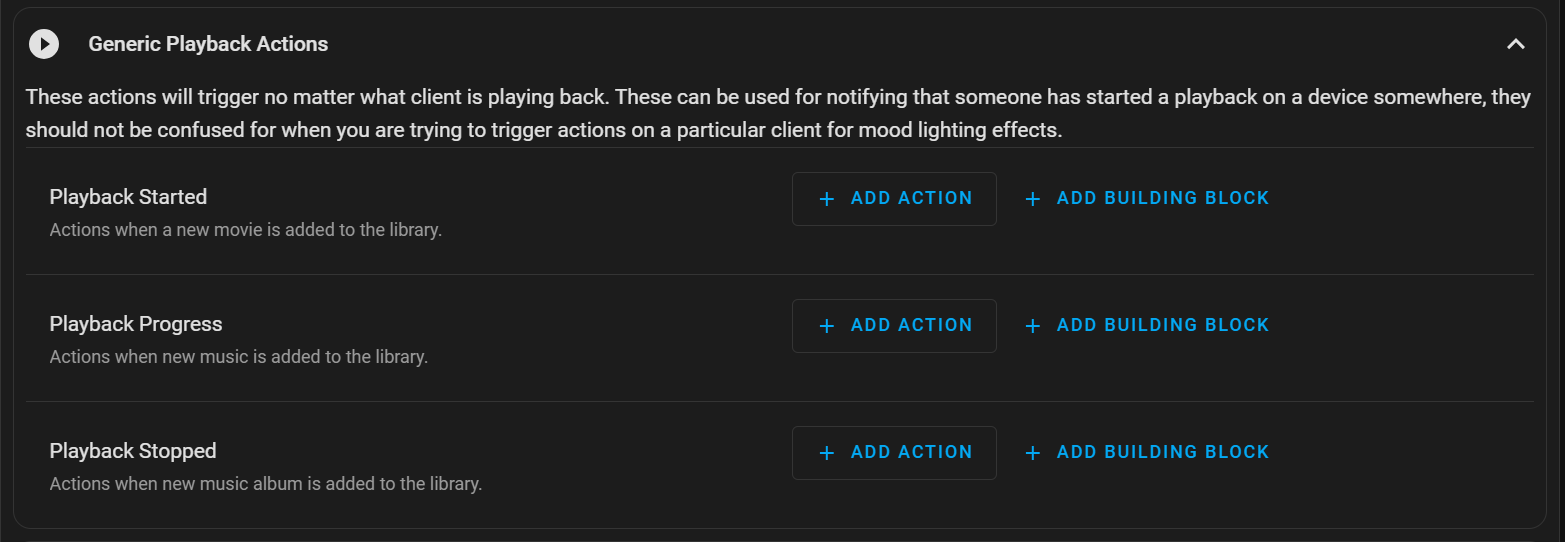The width and height of the screenshot is (1565, 542).
Task: Click plus icon in Playback Progress Add Action
Action: point(826,326)
